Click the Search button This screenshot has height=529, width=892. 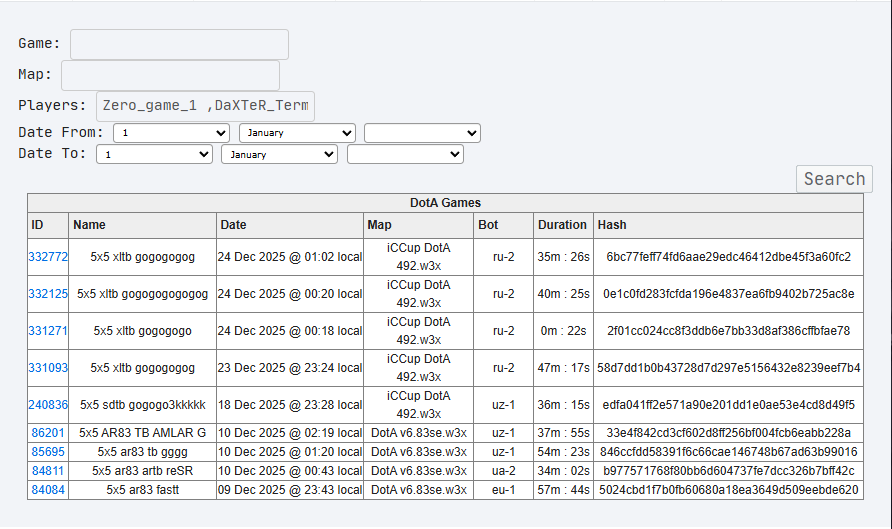834,179
